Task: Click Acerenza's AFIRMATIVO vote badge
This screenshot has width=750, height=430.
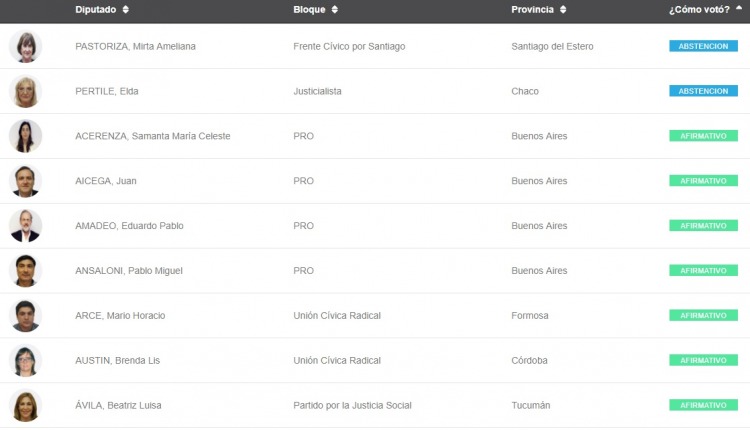Action: point(703,136)
